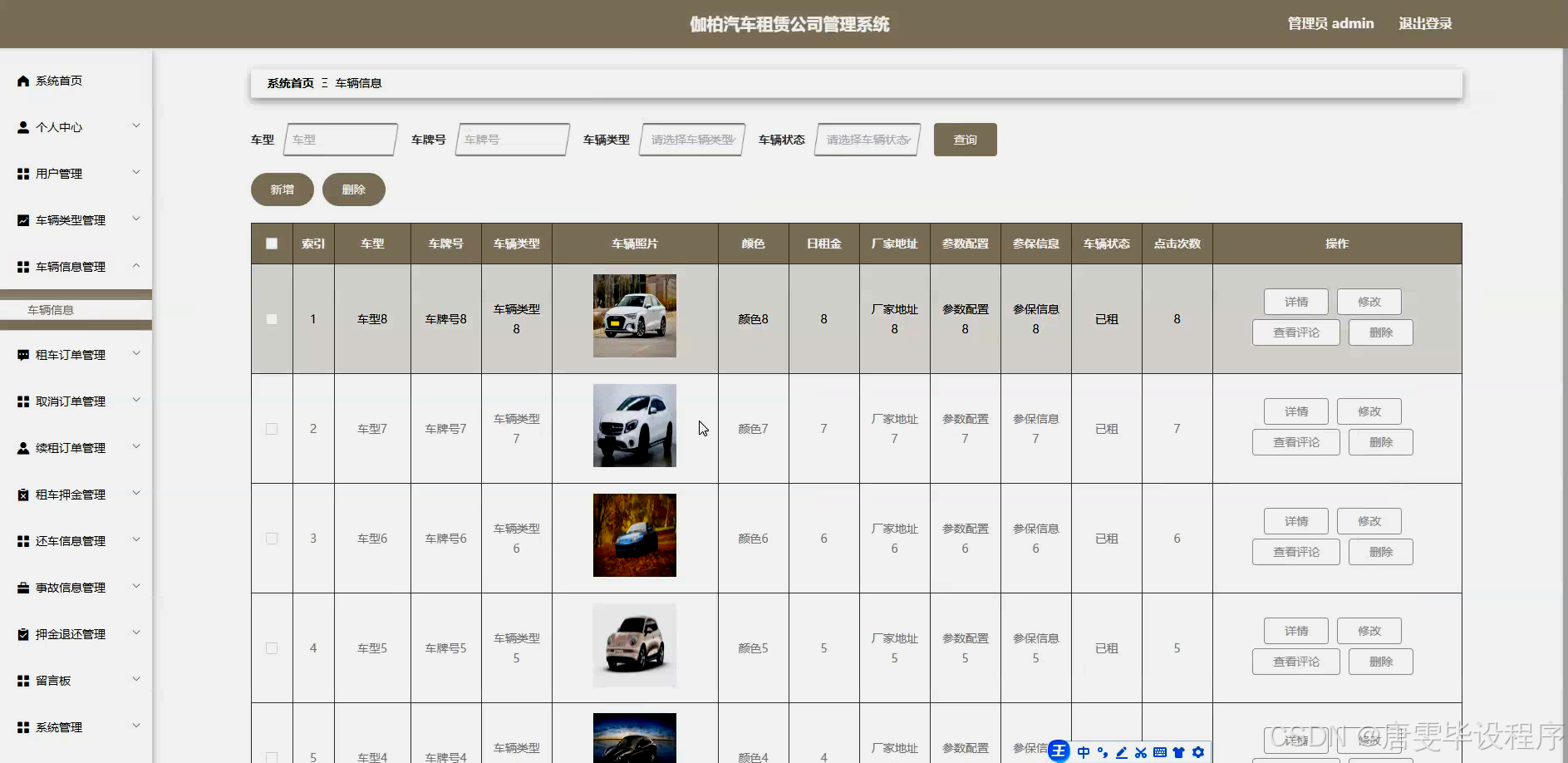The height and width of the screenshot is (763, 1568).
Task: Check the checkbox for row 车型7
Action: click(x=272, y=429)
